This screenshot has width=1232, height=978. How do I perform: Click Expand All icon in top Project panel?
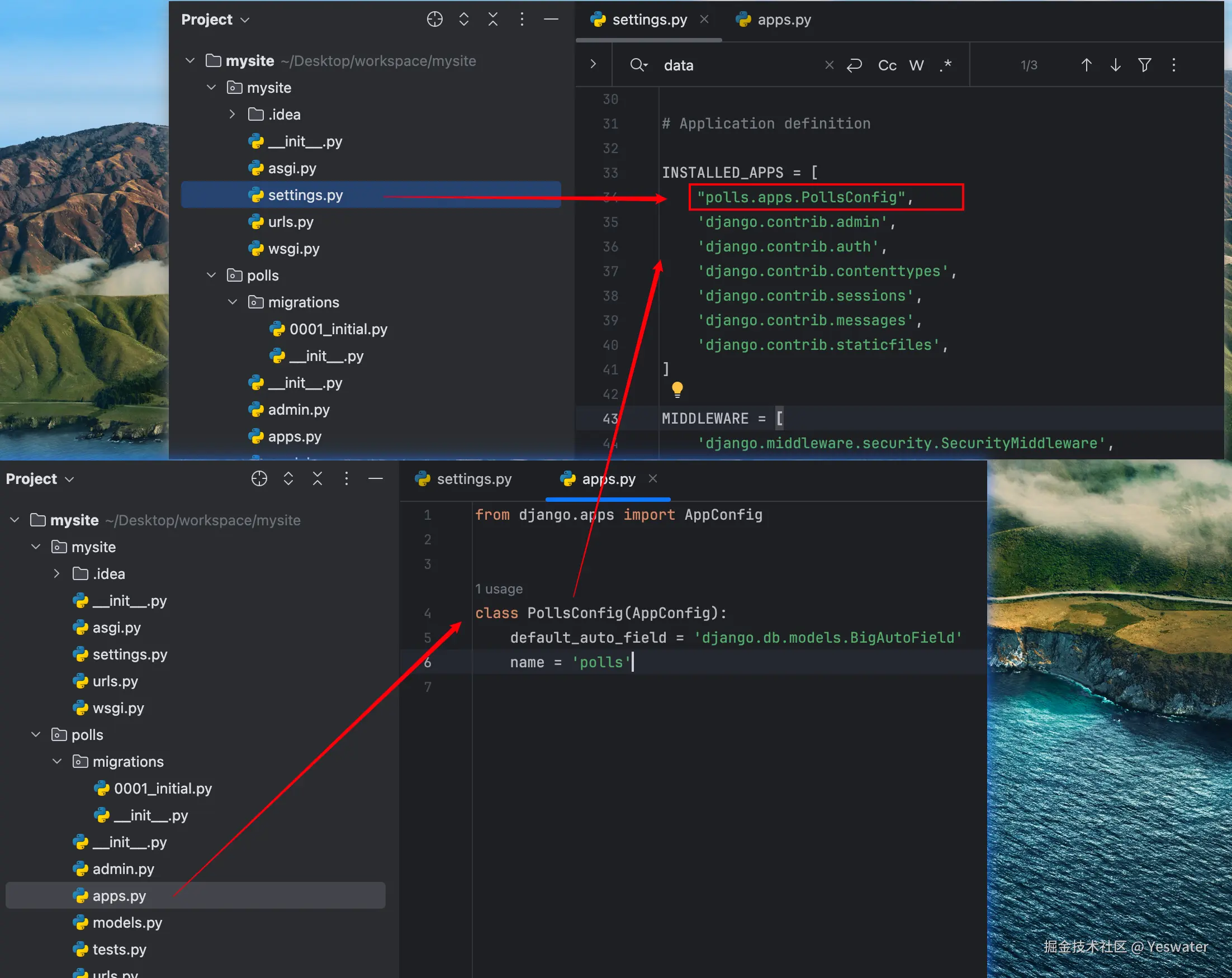463,20
